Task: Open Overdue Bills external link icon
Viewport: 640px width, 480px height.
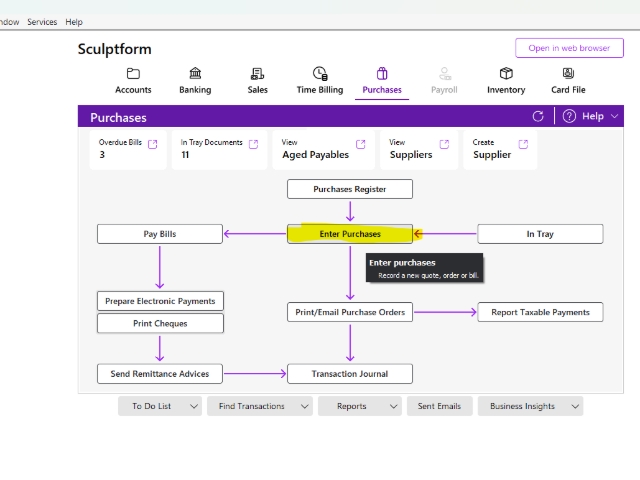Action: (153, 144)
